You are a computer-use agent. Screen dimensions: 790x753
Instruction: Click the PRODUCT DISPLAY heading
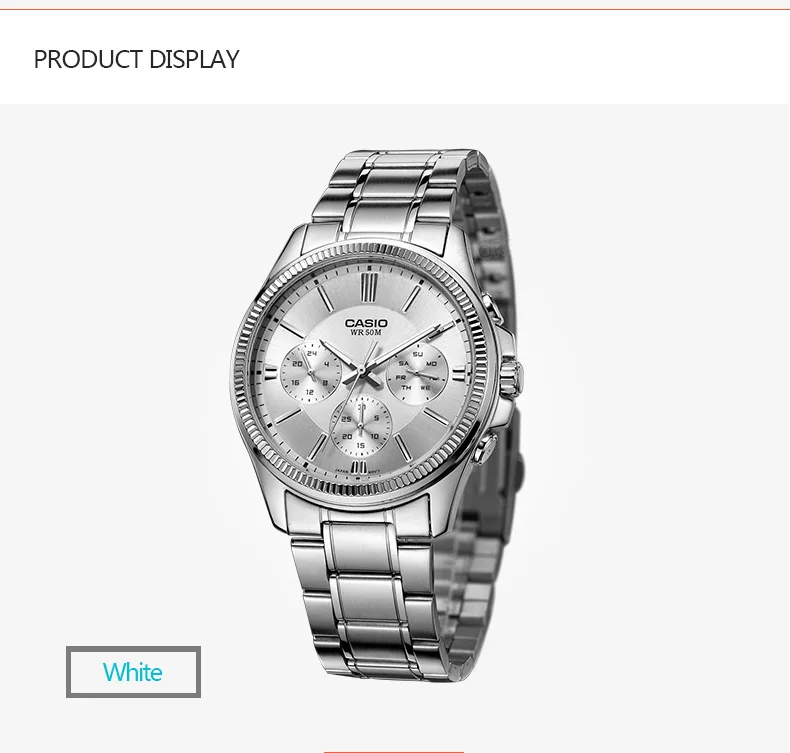pyautogui.click(x=136, y=59)
